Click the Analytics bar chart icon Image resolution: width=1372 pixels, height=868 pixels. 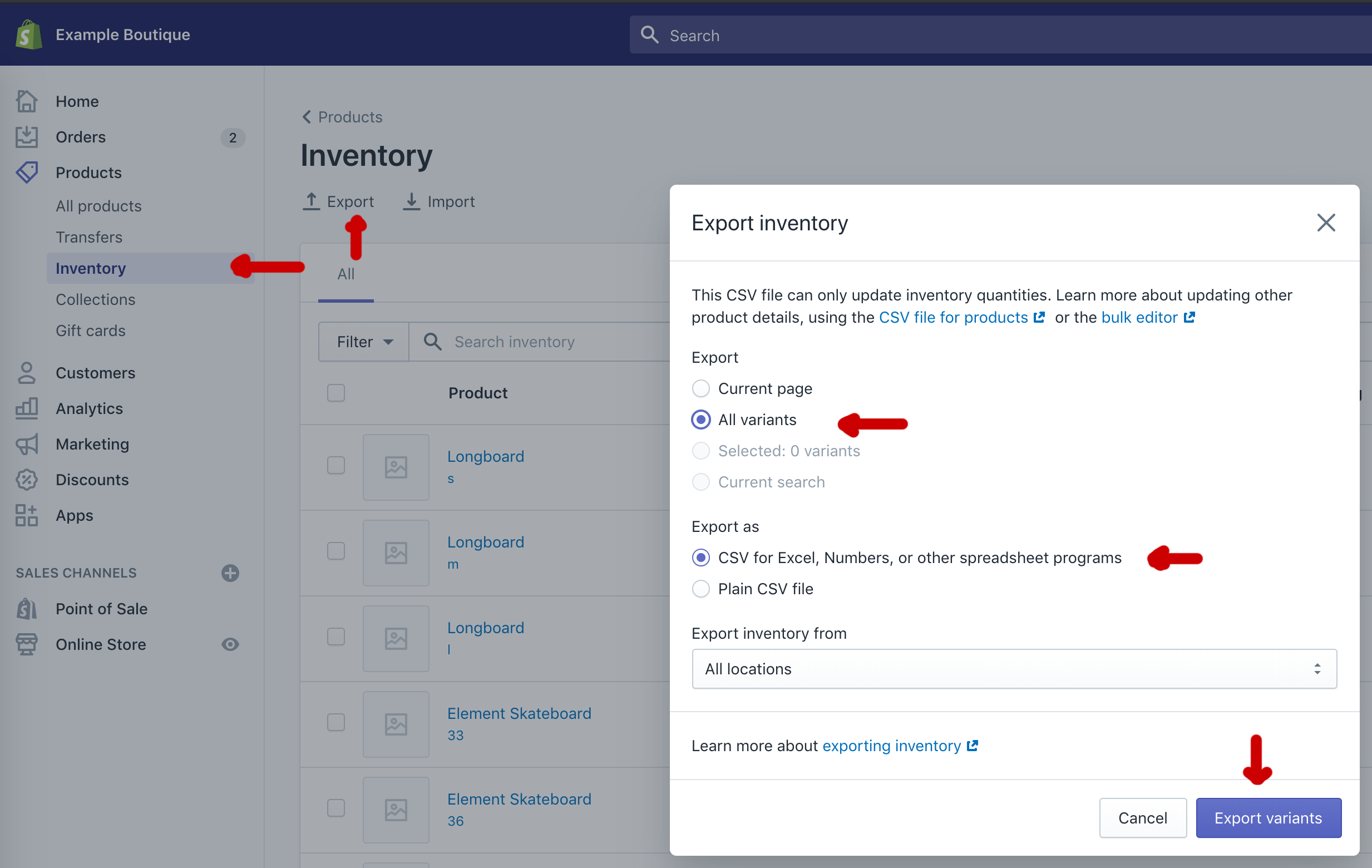pos(26,408)
